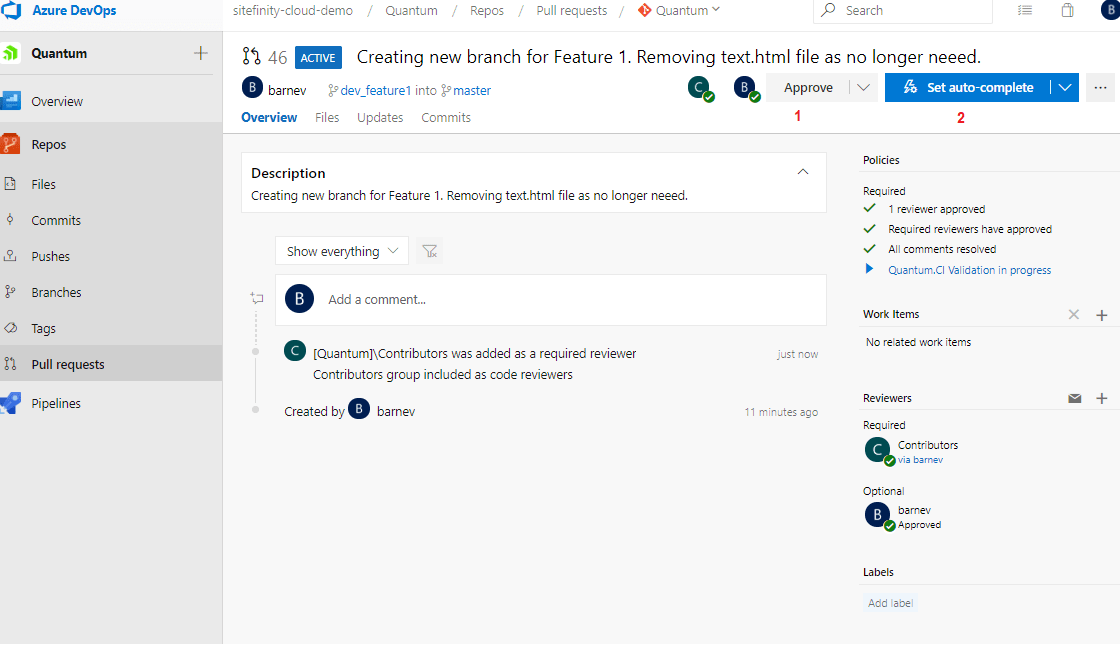1120x647 pixels.
Task: Click the Approve button
Action: coord(808,87)
